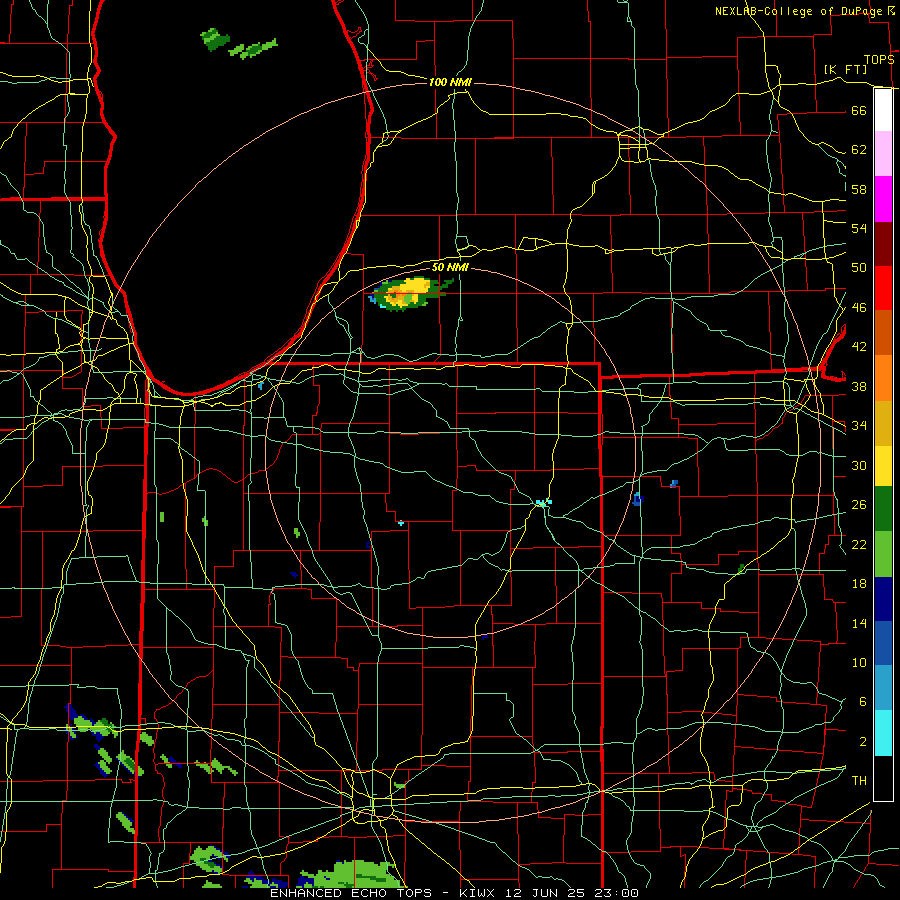Select the dark green legend swatch
The height and width of the screenshot is (900, 900).
(x=883, y=509)
